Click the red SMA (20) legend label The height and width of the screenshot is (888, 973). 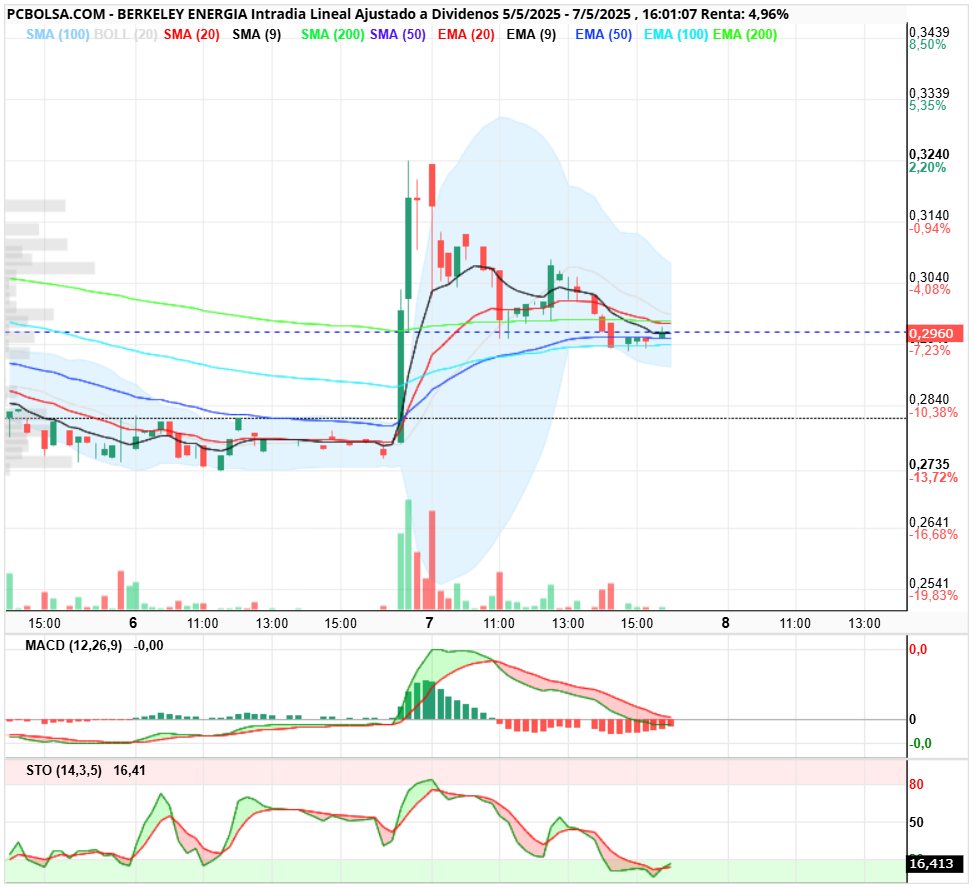tap(192, 35)
